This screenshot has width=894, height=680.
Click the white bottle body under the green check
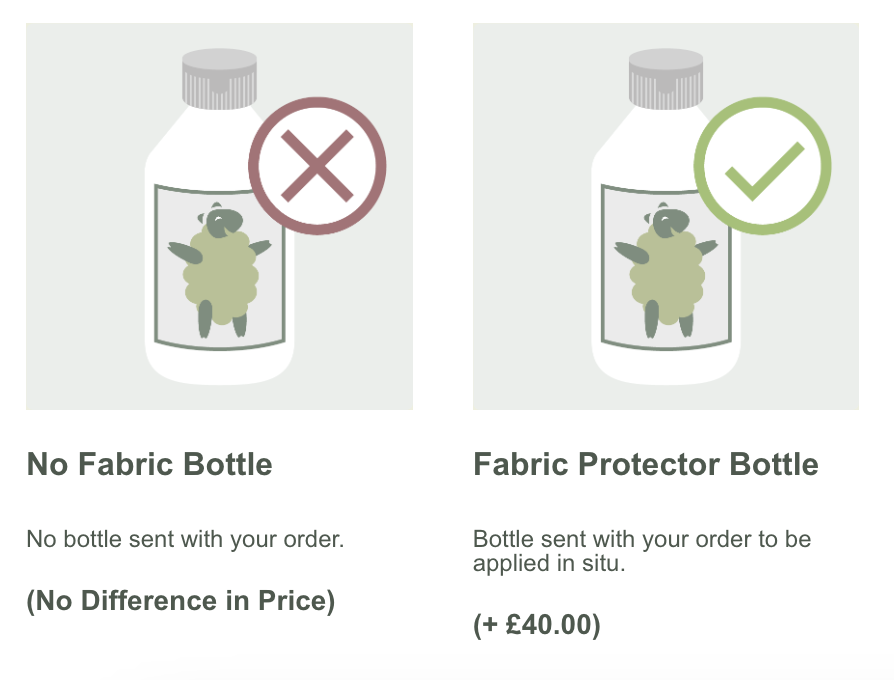click(x=667, y=365)
